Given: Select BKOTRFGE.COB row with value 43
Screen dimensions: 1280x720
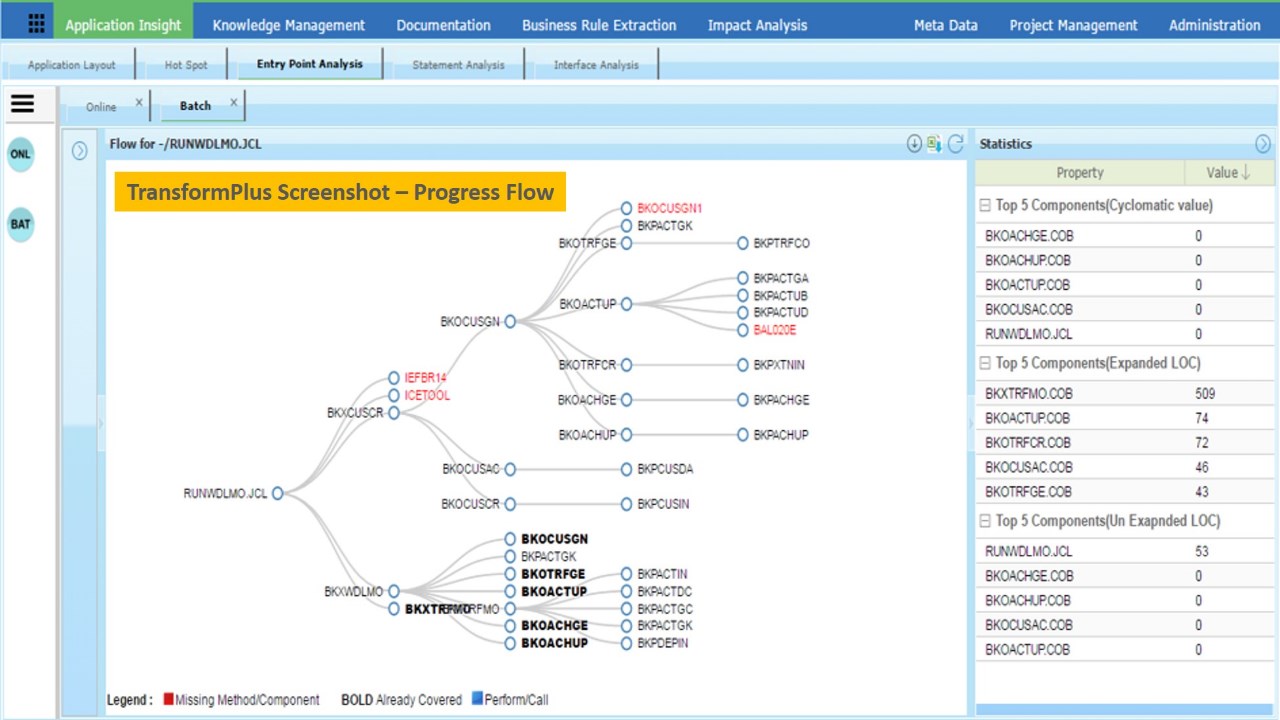Looking at the screenshot, I should pyautogui.click(x=1124, y=492).
